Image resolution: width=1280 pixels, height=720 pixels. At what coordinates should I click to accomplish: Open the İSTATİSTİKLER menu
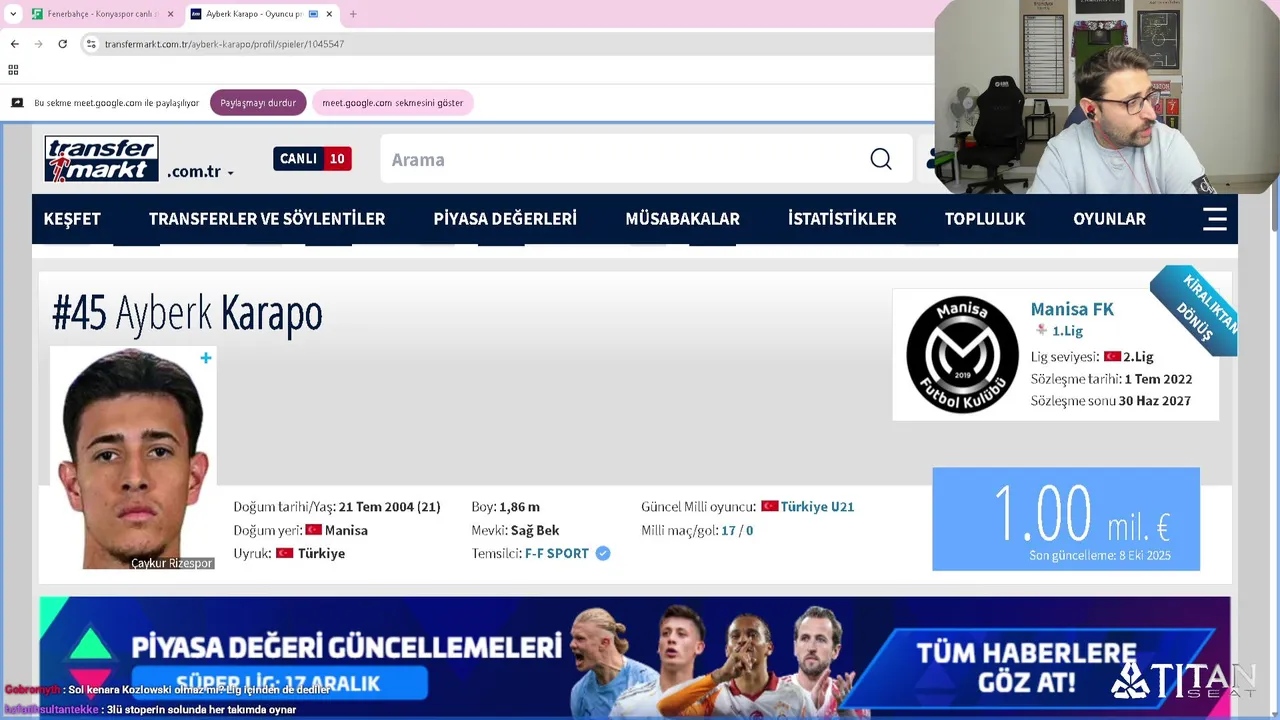(842, 219)
